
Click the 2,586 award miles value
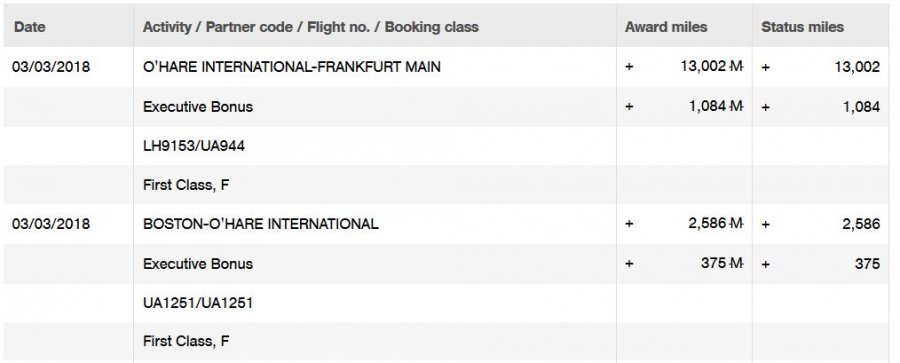(707, 223)
